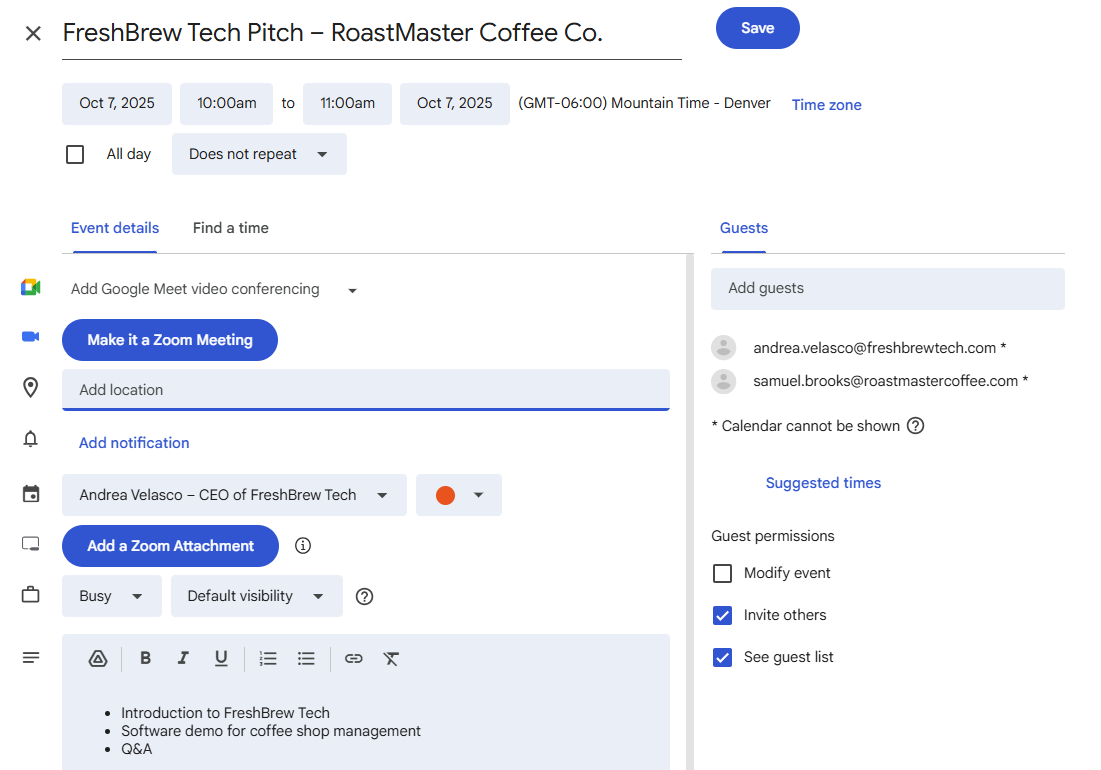Click the Bold formatting icon
1101x770 pixels.
(x=146, y=658)
